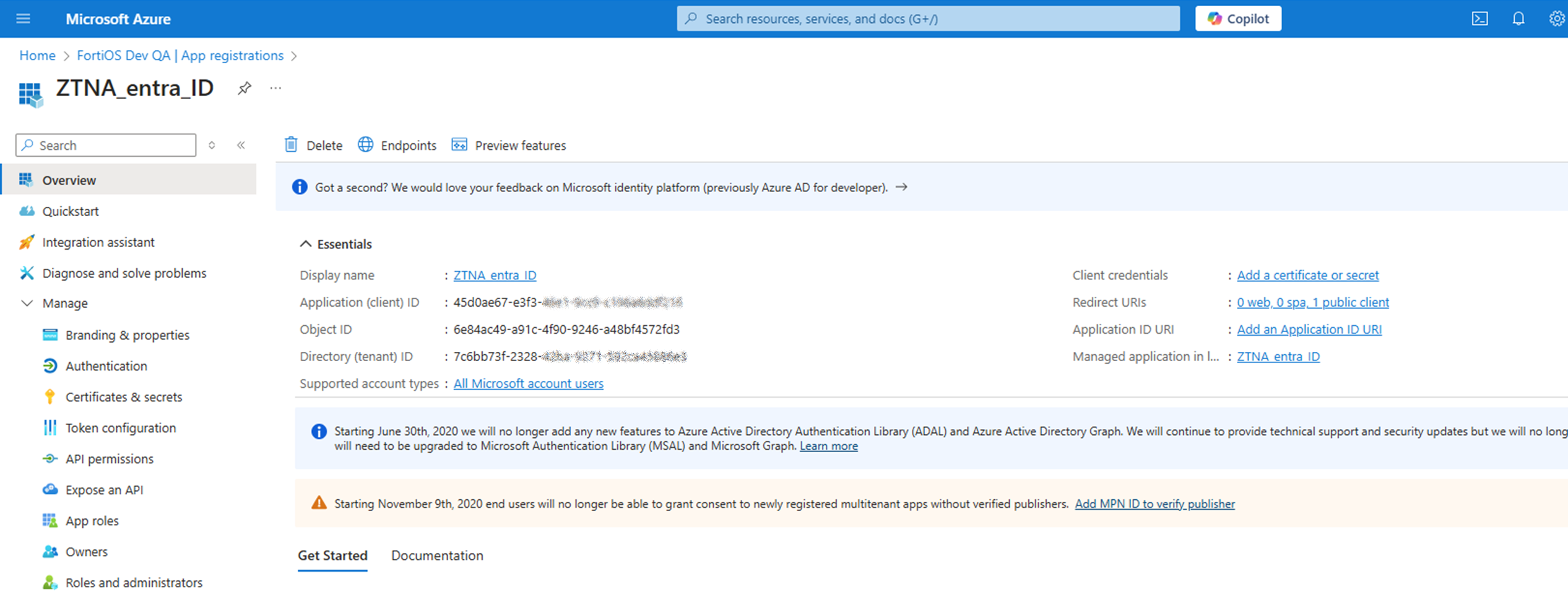Open Certificates & secrets in sidebar
Screen dimensions: 1568x599
124,397
